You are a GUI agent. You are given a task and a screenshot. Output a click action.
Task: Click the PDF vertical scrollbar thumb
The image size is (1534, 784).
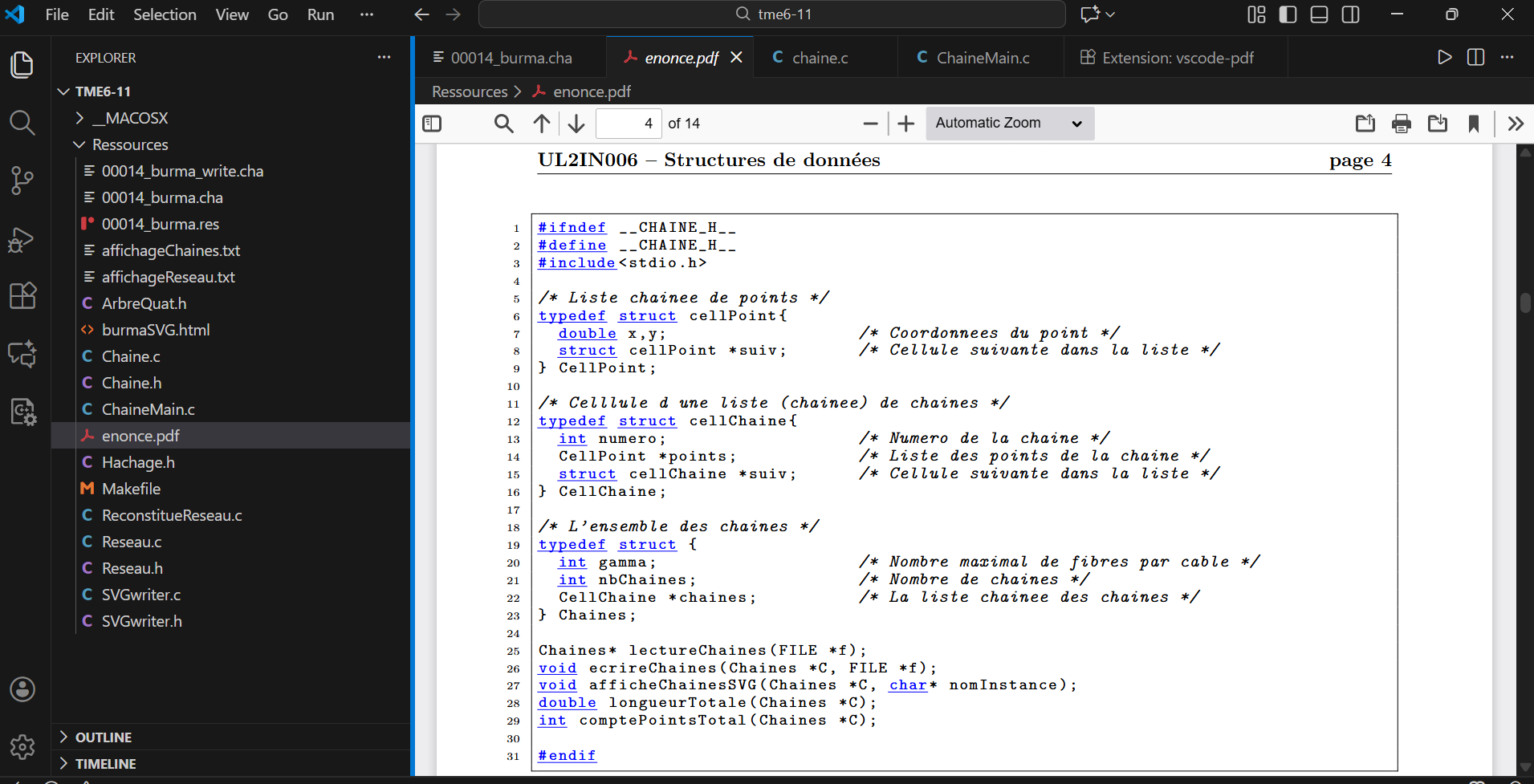coord(1525,303)
